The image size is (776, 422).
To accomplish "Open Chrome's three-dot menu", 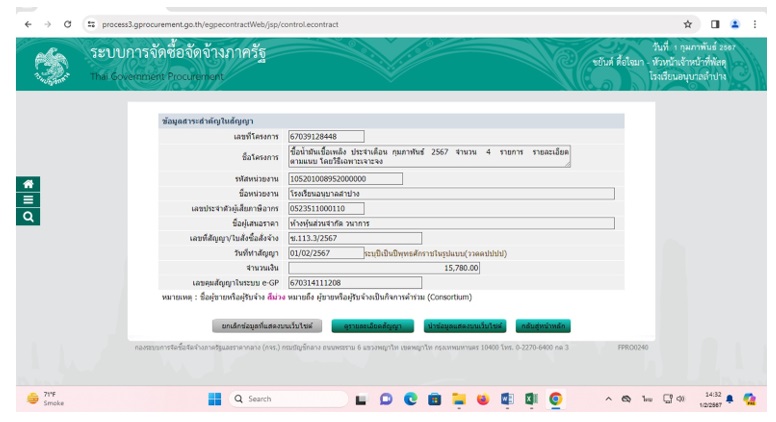I will [755, 24].
